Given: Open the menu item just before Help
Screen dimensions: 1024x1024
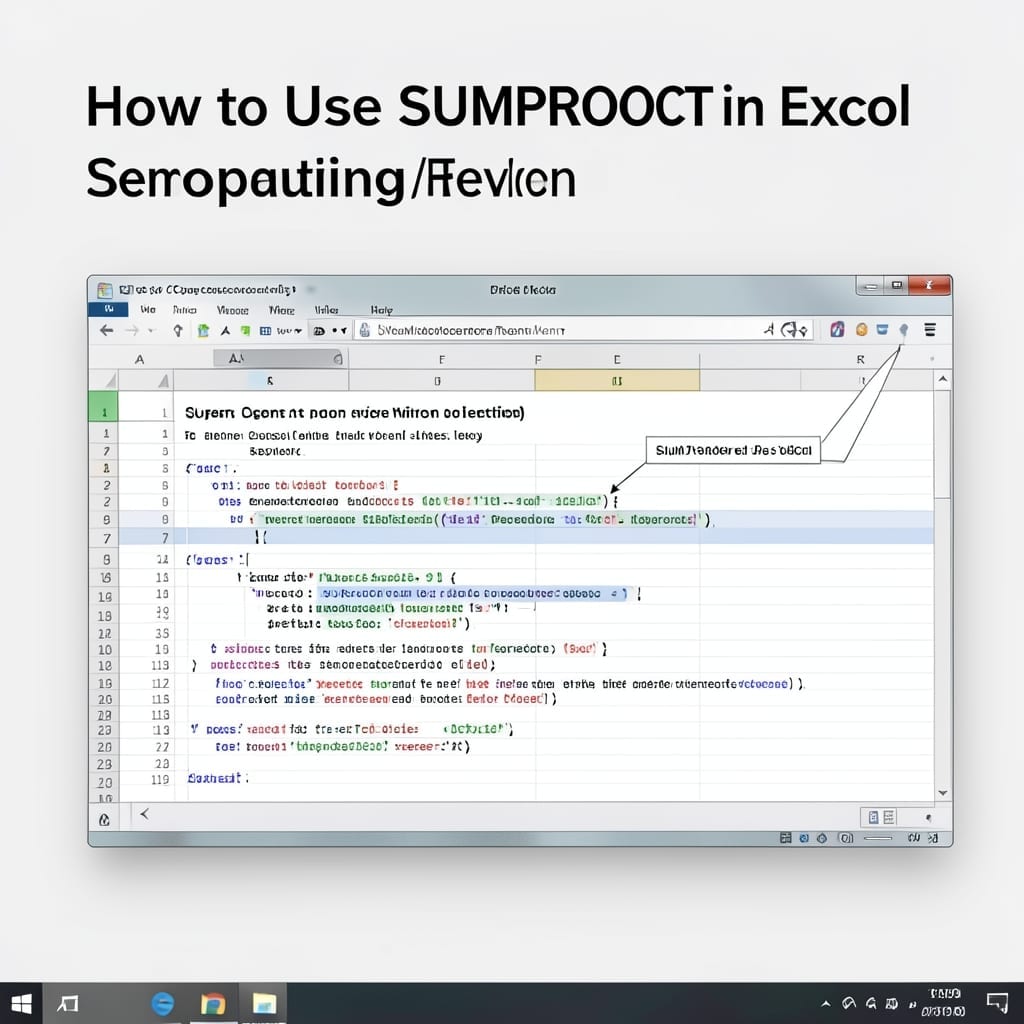Looking at the screenshot, I should click(x=327, y=310).
